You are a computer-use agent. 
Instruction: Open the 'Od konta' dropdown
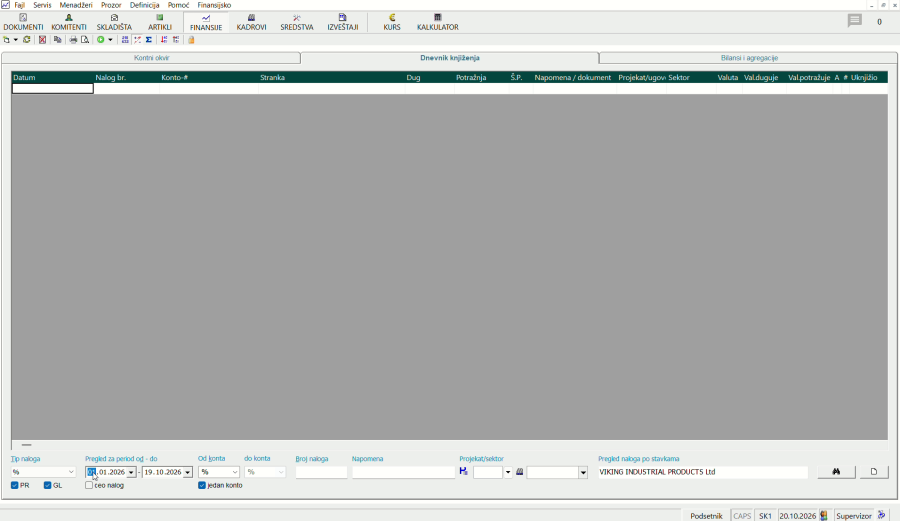(x=234, y=472)
